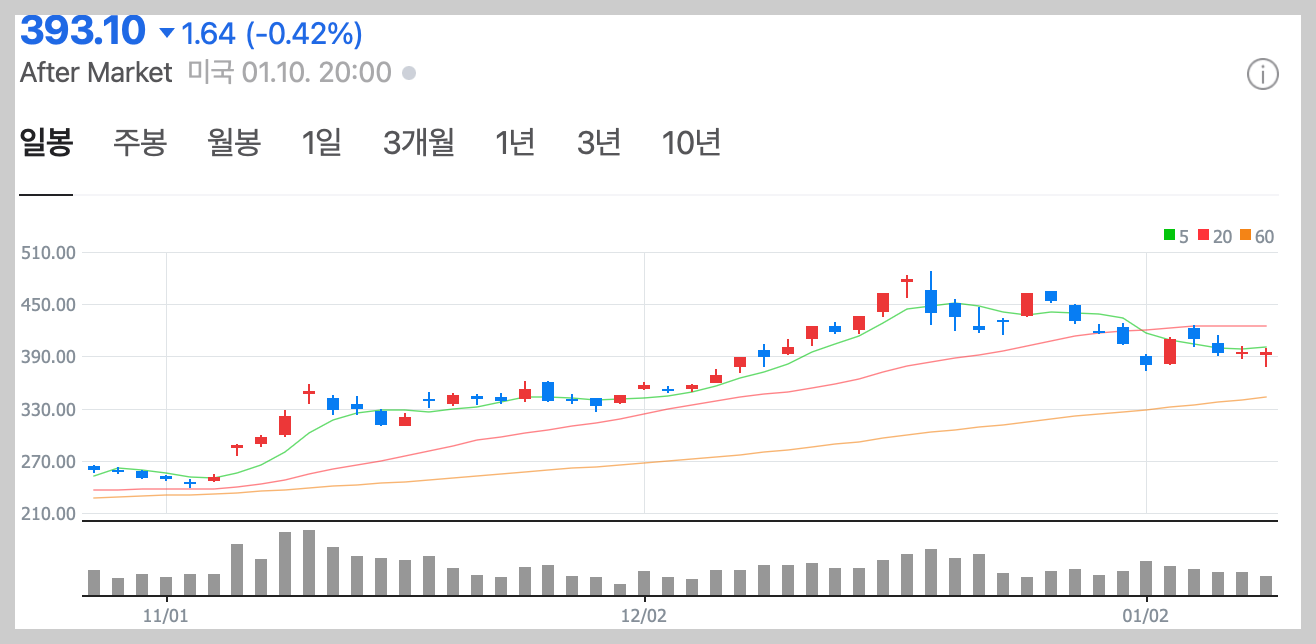This screenshot has width=1316, height=644.
Task: Show the 10년 ten-year chart
Action: pos(691,143)
